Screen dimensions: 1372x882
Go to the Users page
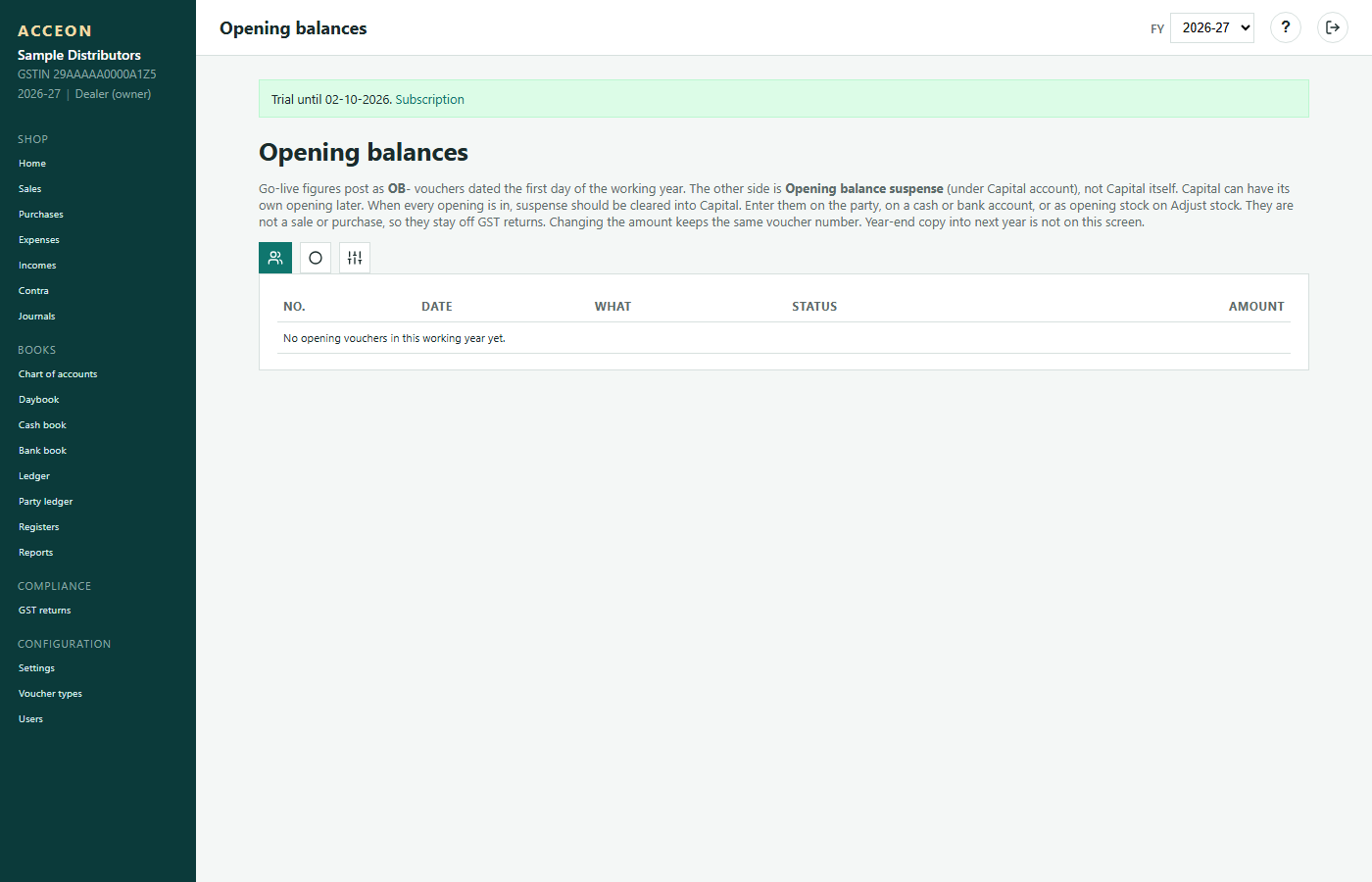click(x=31, y=719)
